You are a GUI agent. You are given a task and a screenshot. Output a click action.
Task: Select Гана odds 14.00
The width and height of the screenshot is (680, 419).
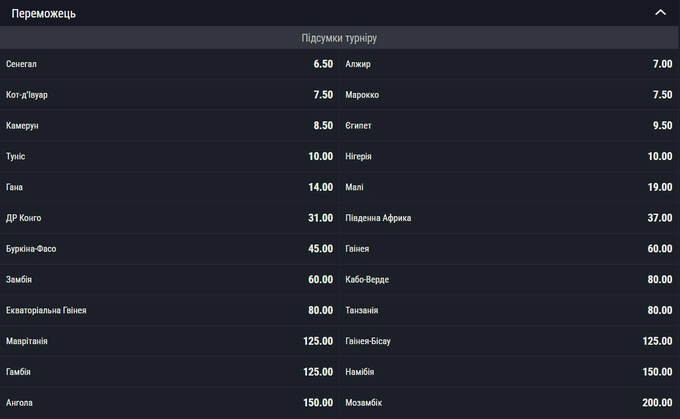169,187
